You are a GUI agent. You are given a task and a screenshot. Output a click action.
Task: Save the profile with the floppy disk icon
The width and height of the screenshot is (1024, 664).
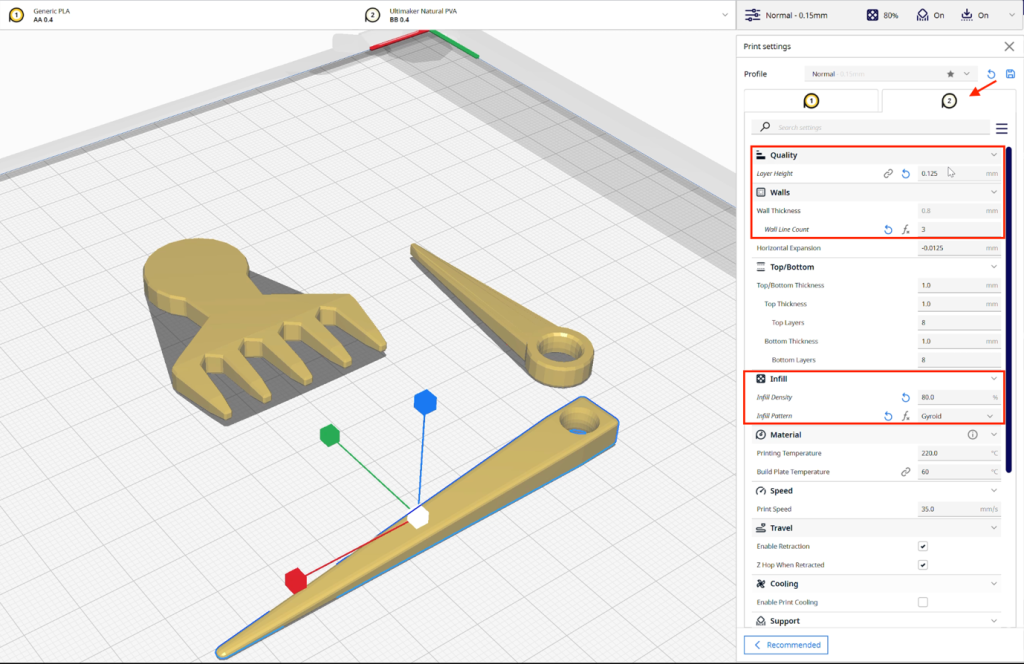tap(1010, 74)
